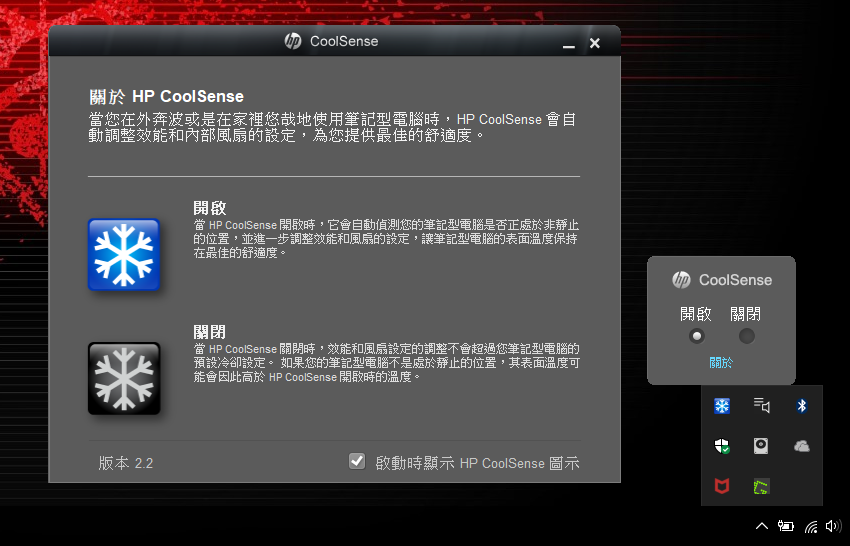Select the 開啟 radio button in popup

[x=697, y=336]
